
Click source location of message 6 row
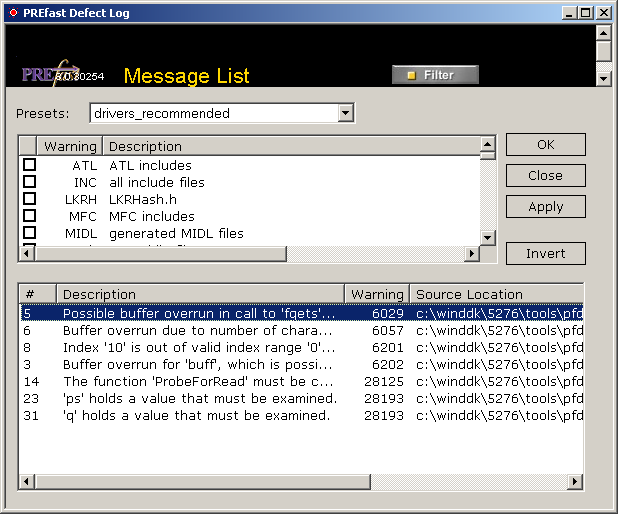499,330
